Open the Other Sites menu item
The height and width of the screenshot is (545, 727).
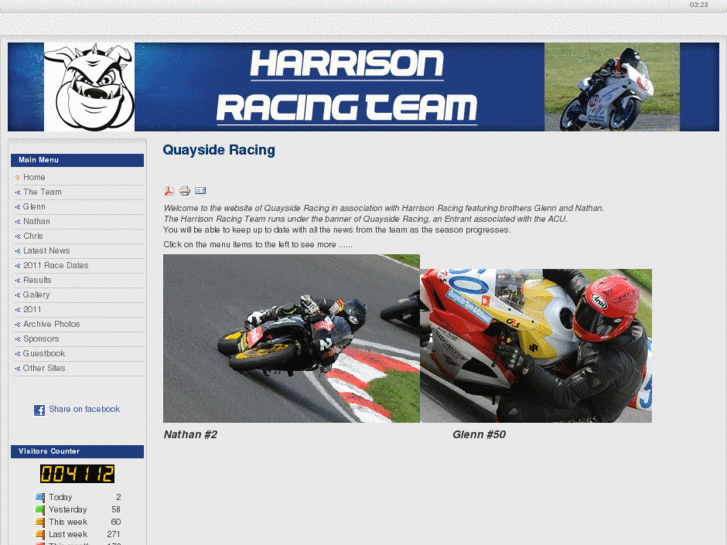pyautogui.click(x=44, y=368)
